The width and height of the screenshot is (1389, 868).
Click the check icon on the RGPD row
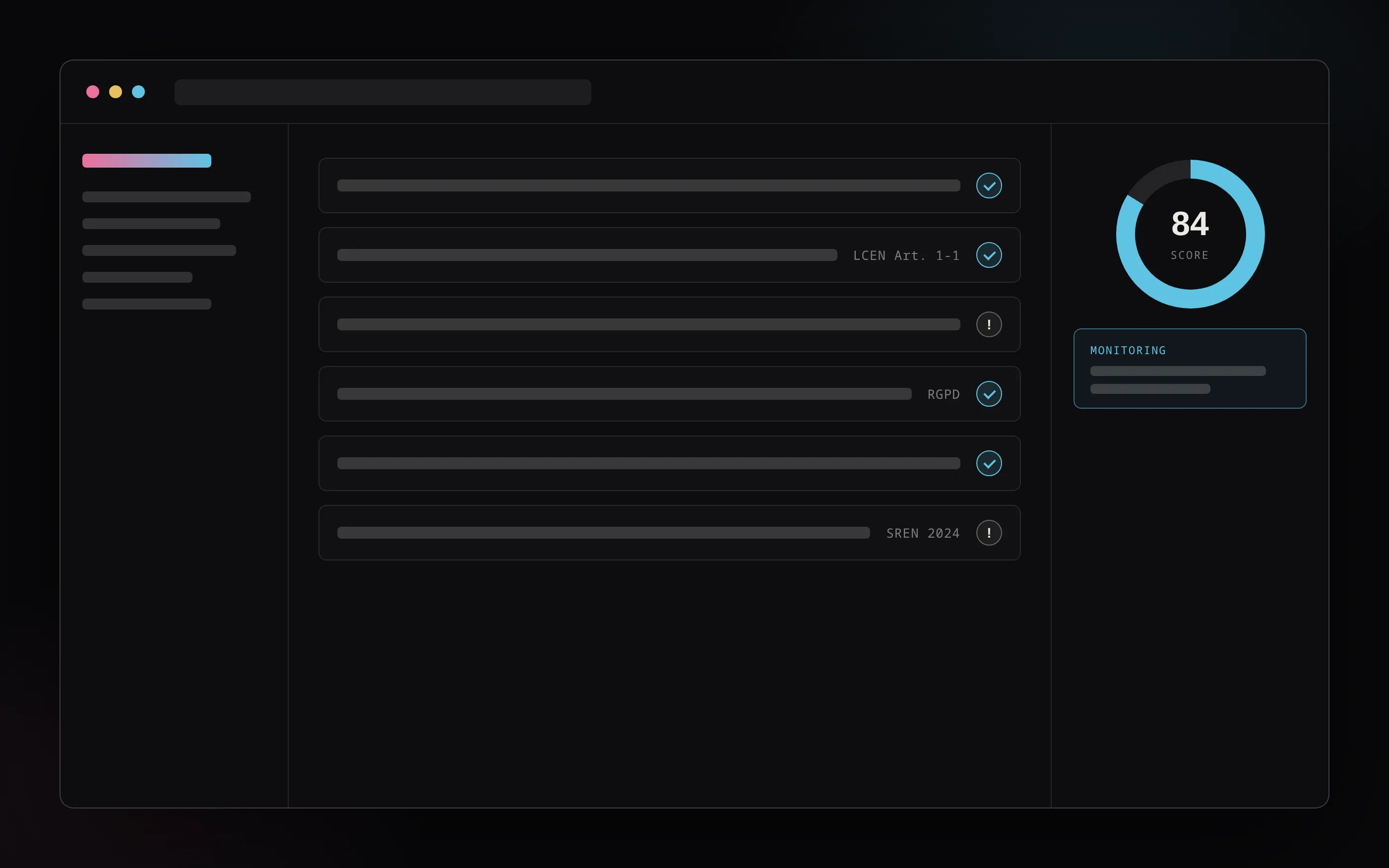click(x=989, y=394)
